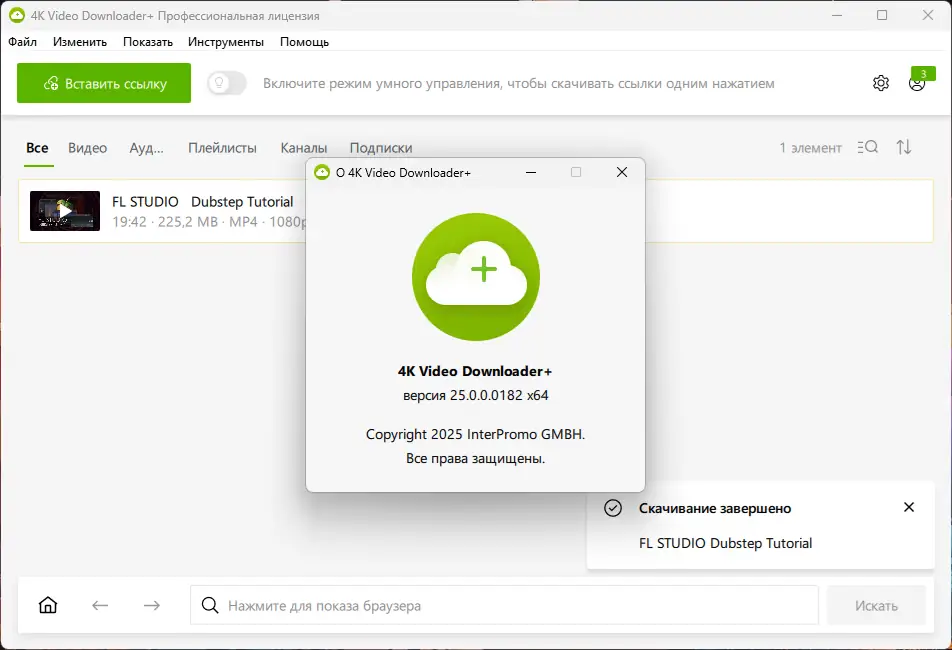This screenshot has height=650, width=952.
Task: Open the app settings gear
Action: coord(881,83)
